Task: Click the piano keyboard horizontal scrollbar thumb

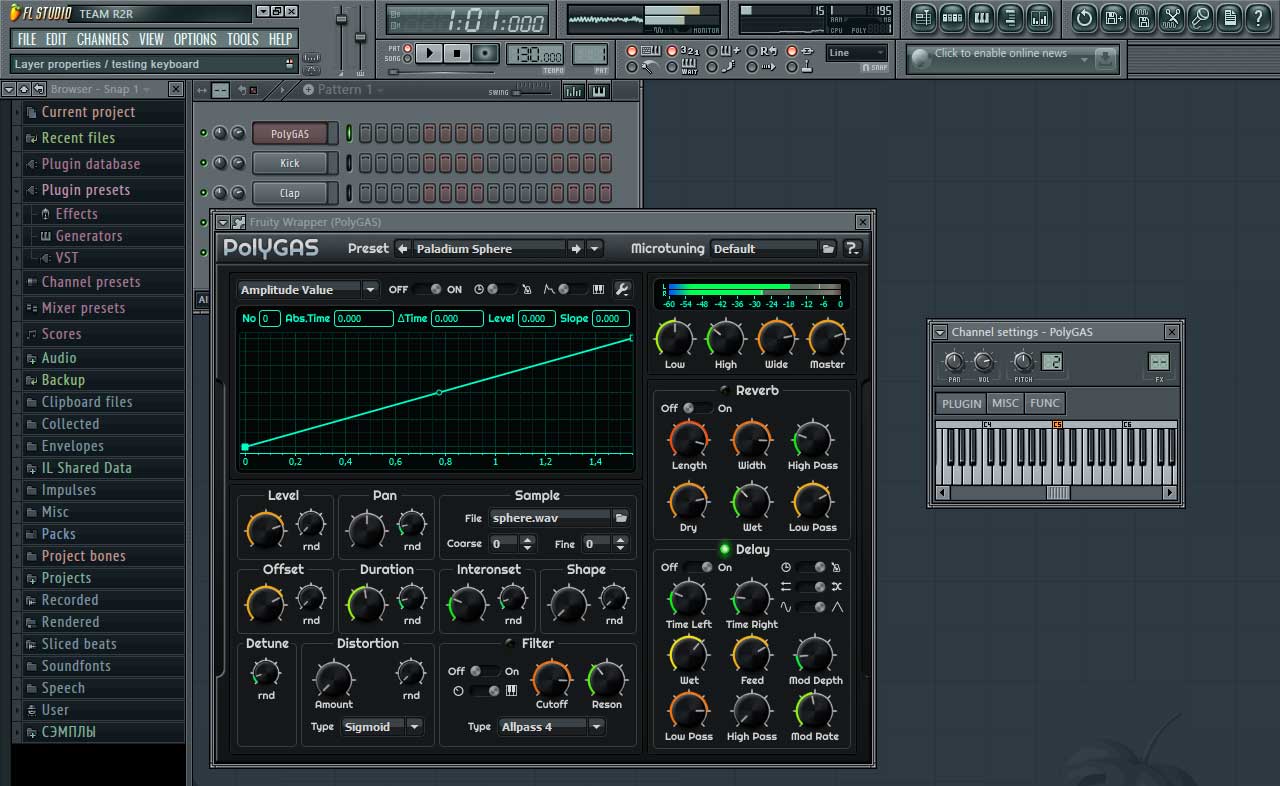Action: (1057, 493)
